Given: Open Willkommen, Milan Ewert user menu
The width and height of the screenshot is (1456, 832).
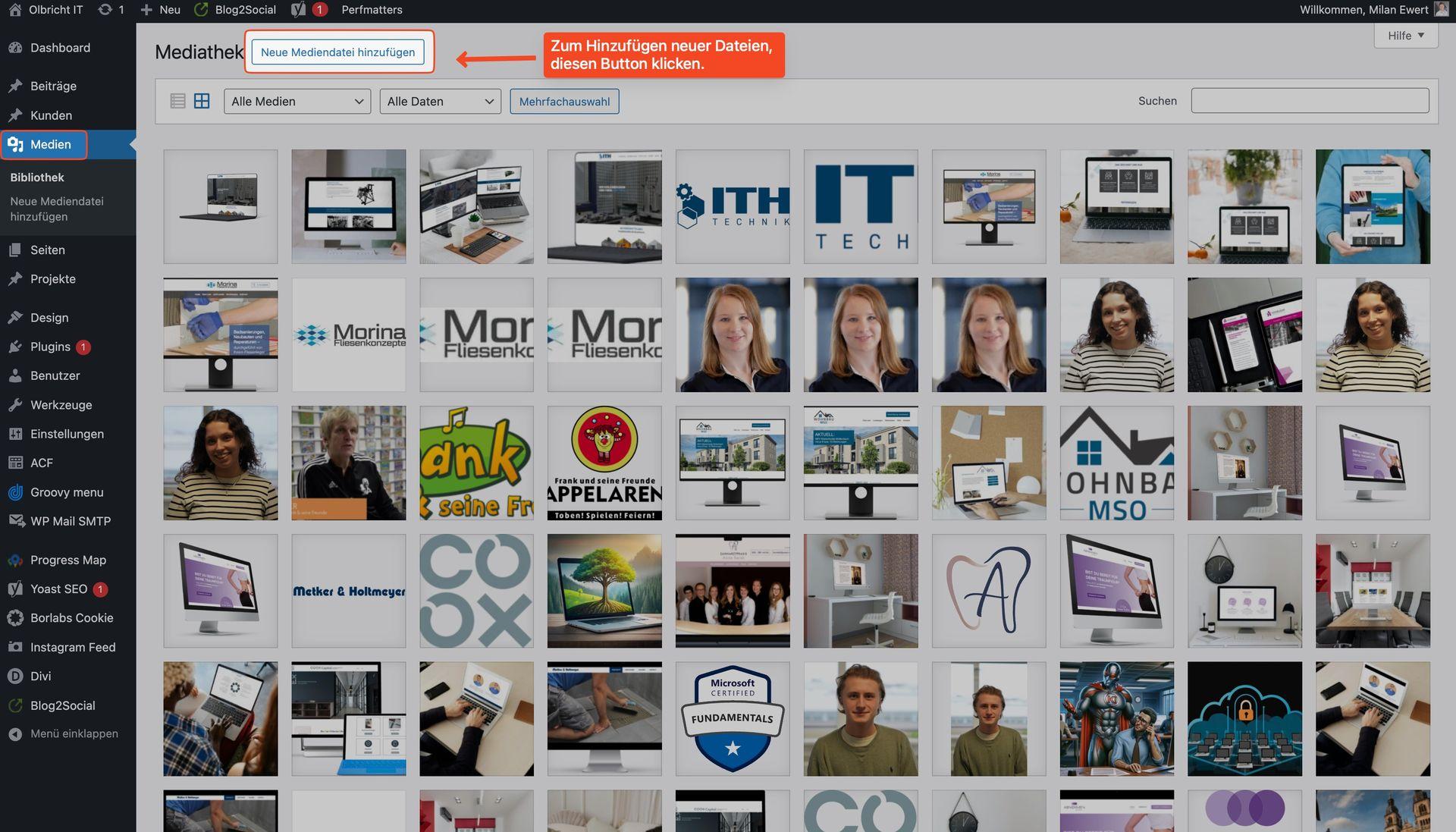Looking at the screenshot, I should point(1374,10).
